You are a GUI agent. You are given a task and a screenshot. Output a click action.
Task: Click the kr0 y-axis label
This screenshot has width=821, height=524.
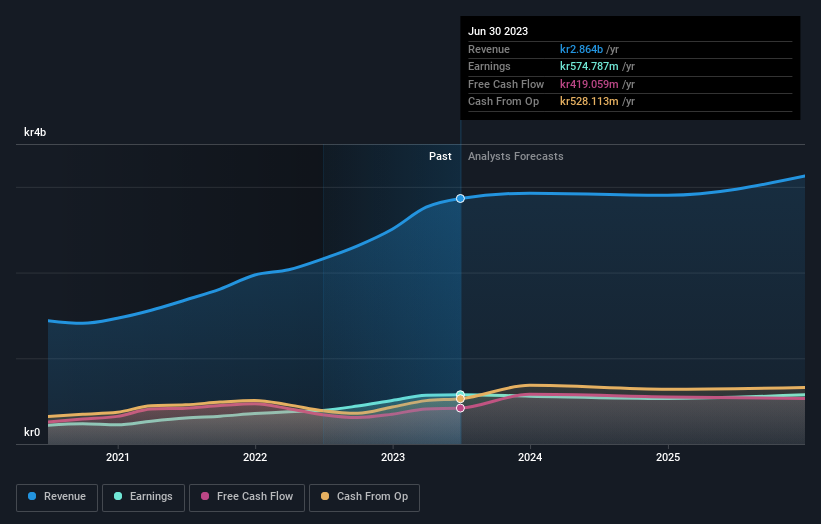coord(32,432)
